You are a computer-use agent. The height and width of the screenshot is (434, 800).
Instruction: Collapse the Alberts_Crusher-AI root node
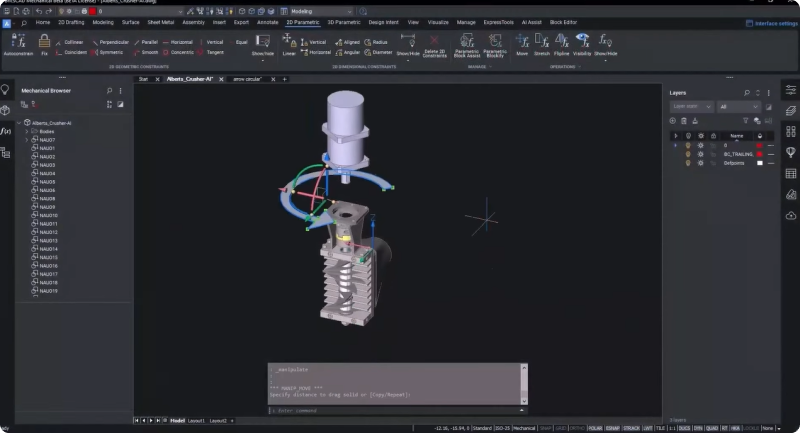coord(19,123)
